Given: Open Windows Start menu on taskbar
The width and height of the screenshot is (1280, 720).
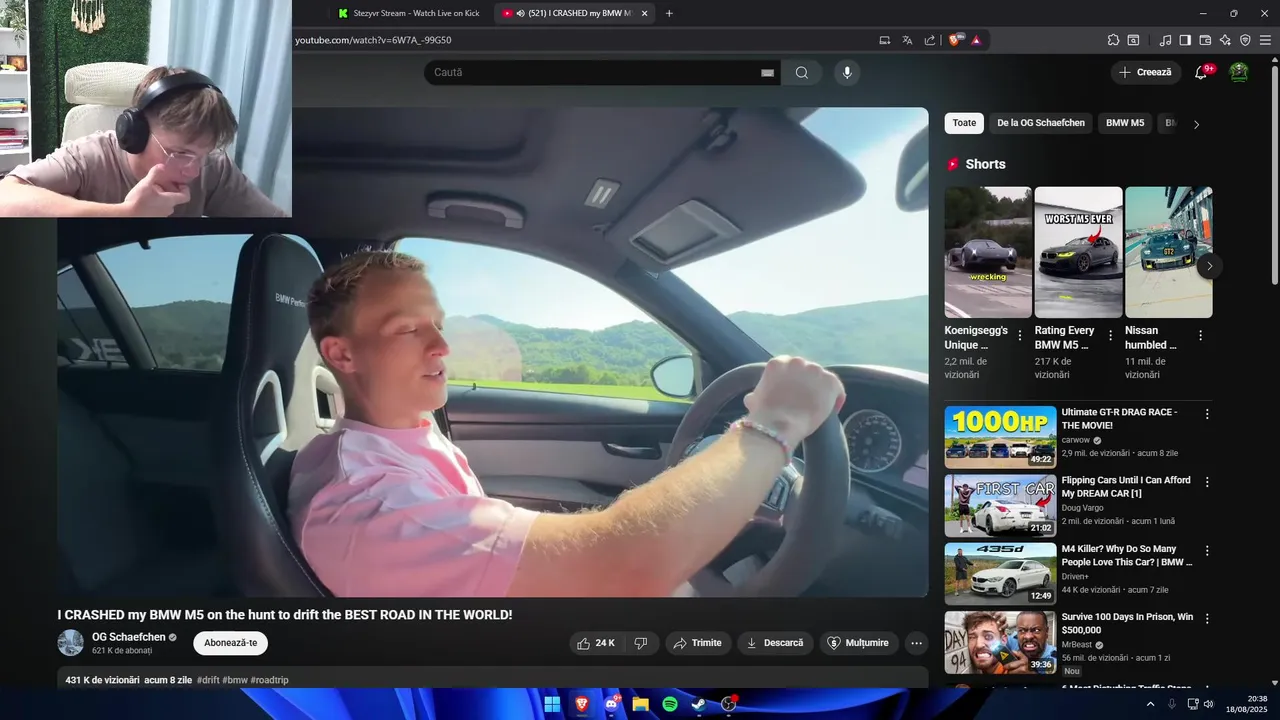Looking at the screenshot, I should [x=552, y=704].
